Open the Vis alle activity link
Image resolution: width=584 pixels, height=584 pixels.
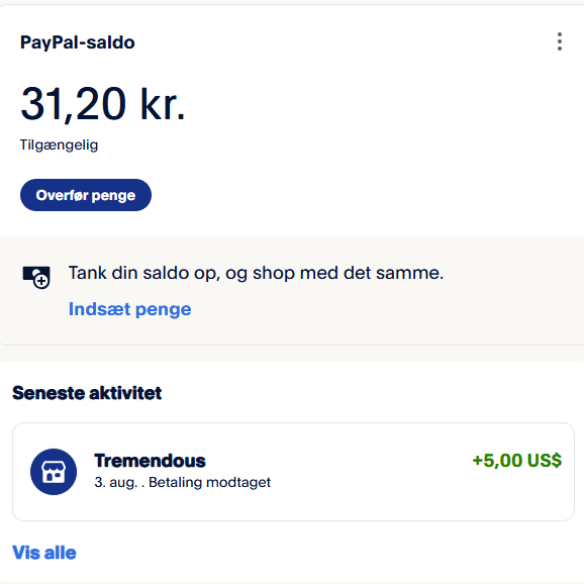44,552
